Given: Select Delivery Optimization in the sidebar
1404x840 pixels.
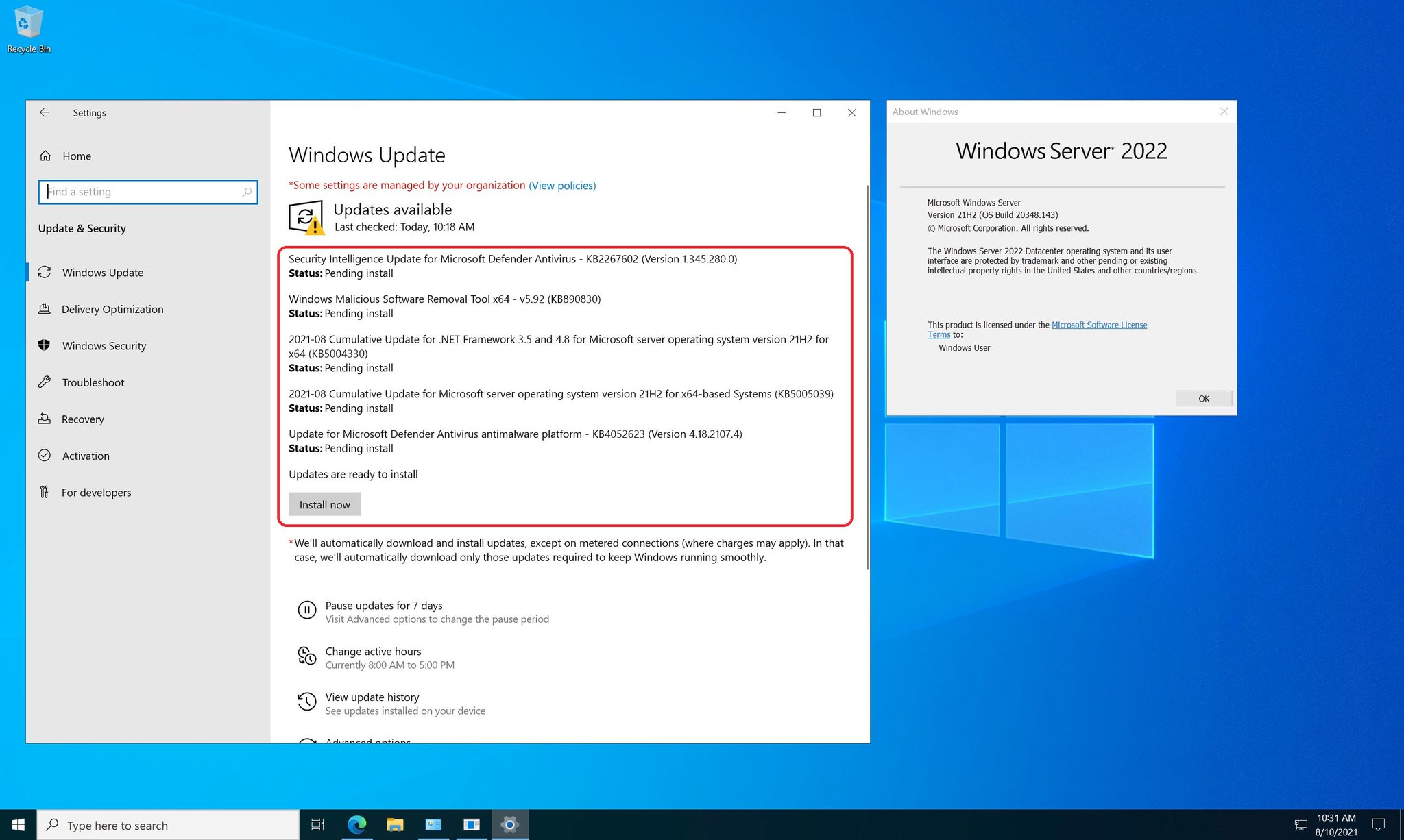Looking at the screenshot, I should click(112, 309).
